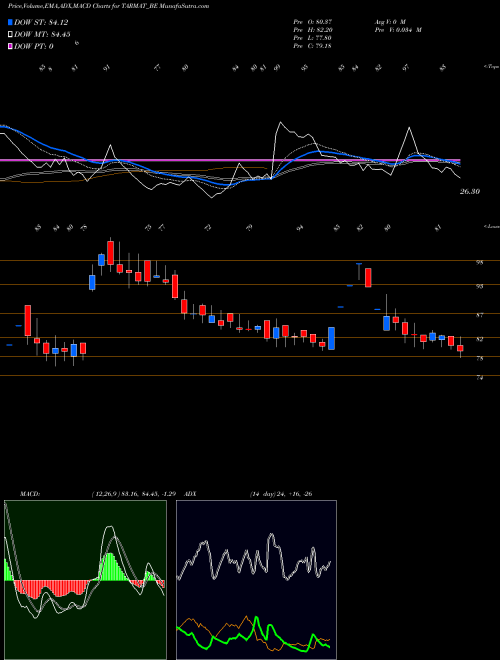Click the 'Pre L: 77.80' value
500x660 pixels.
(x=312, y=38)
